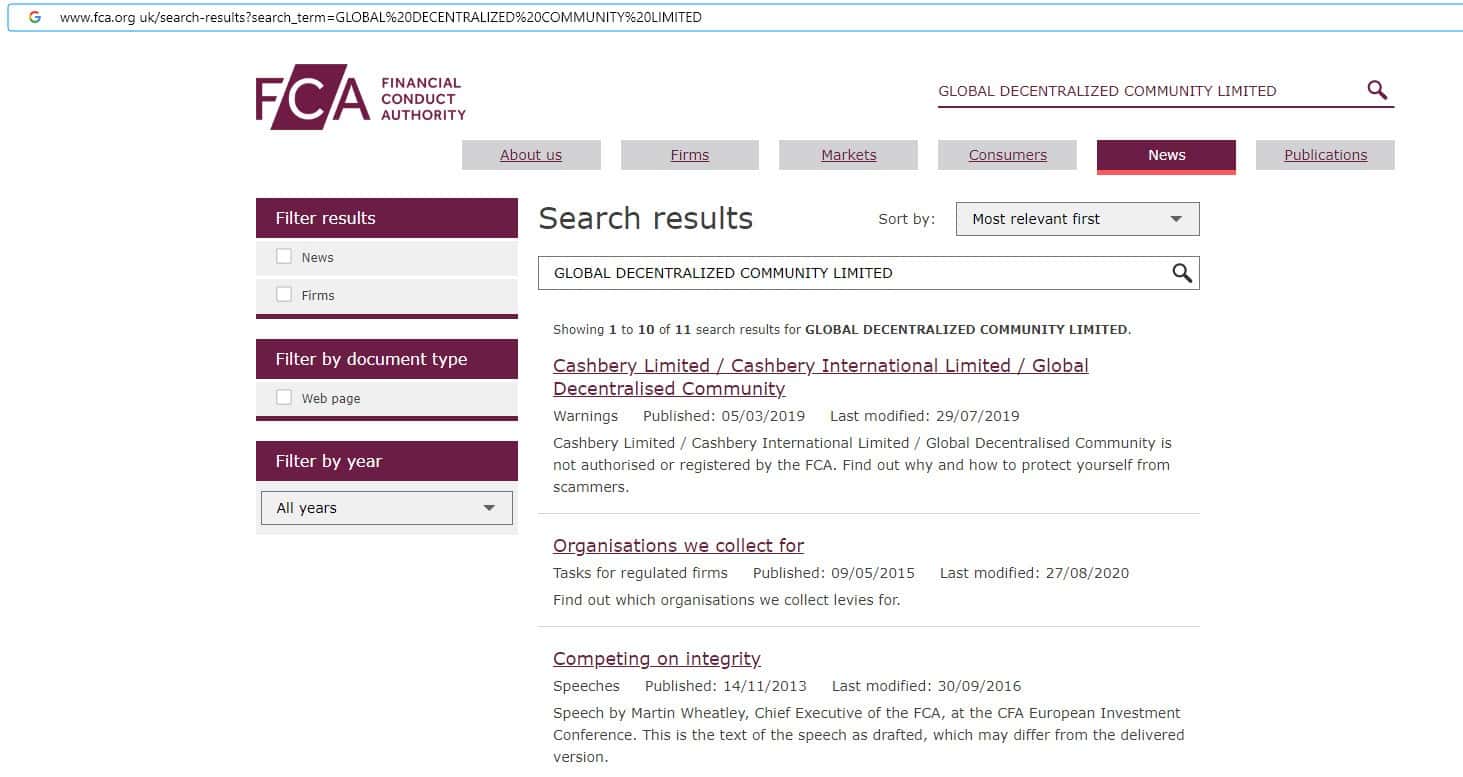Open the Sort by dropdown
The width and height of the screenshot is (1463, 777).
pyautogui.click(x=1077, y=219)
